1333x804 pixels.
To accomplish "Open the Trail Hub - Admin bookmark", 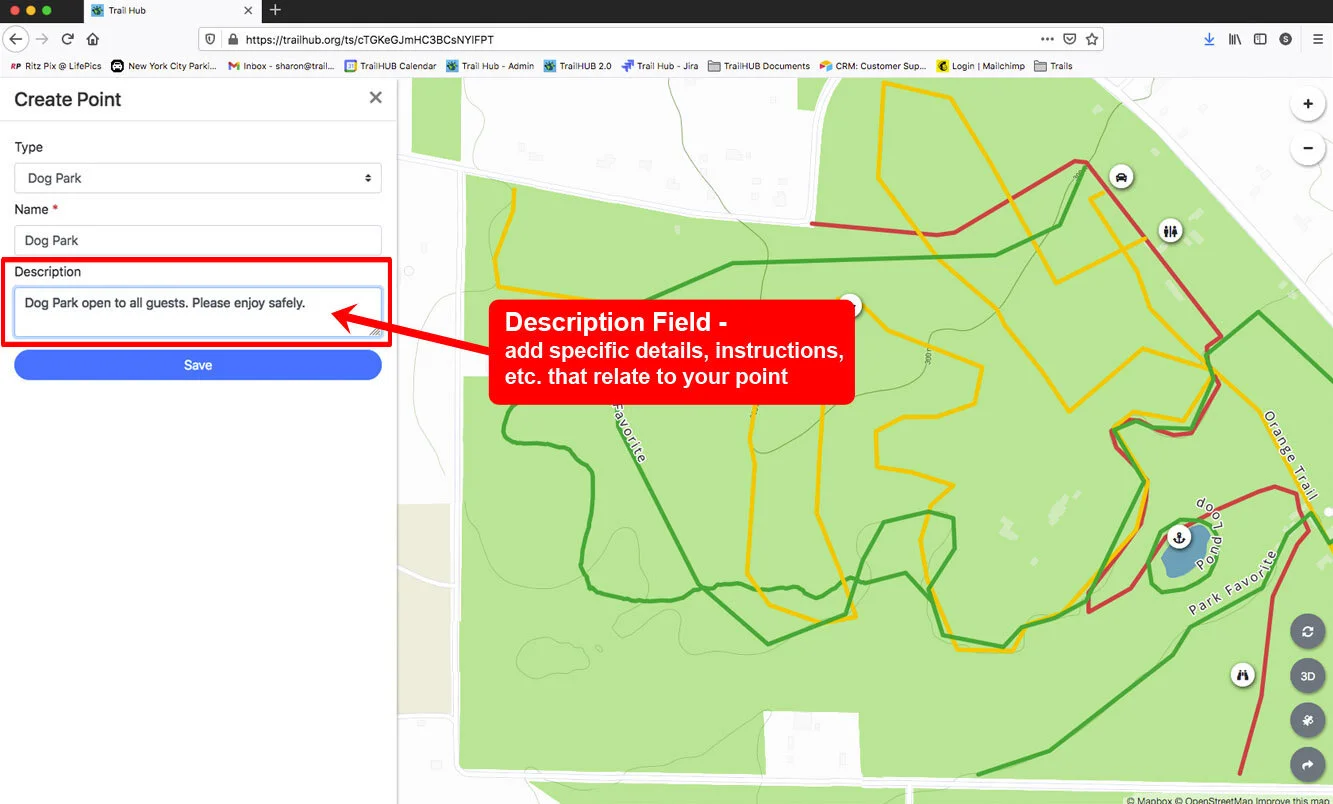I will pyautogui.click(x=490, y=66).
